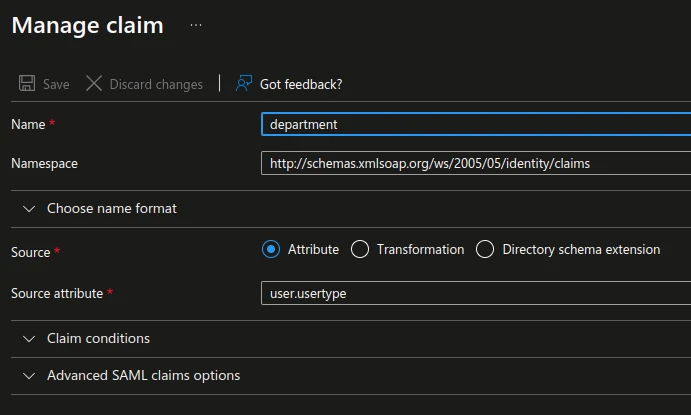Click the Namespace URL input field
The image size is (691, 415).
[476, 163]
